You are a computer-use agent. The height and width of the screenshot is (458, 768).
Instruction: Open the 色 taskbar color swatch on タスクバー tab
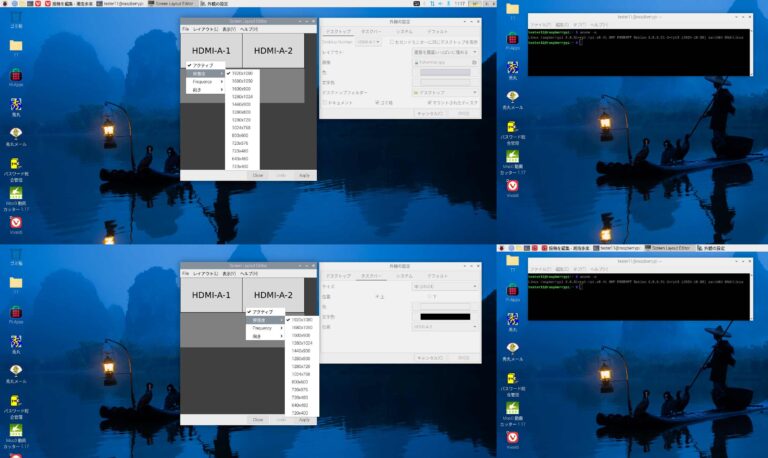(445, 307)
